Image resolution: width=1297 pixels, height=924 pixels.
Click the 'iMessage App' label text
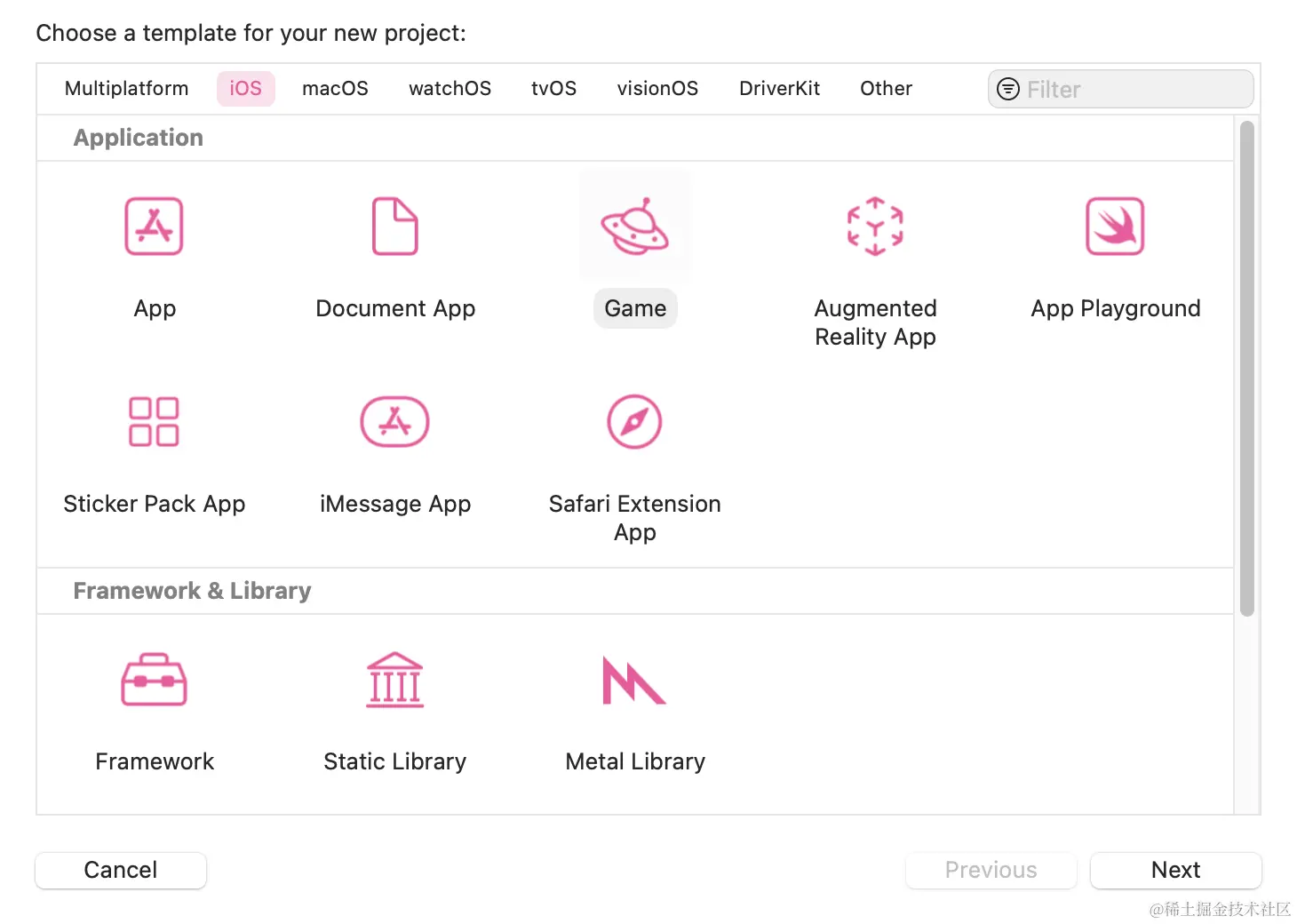coord(395,504)
